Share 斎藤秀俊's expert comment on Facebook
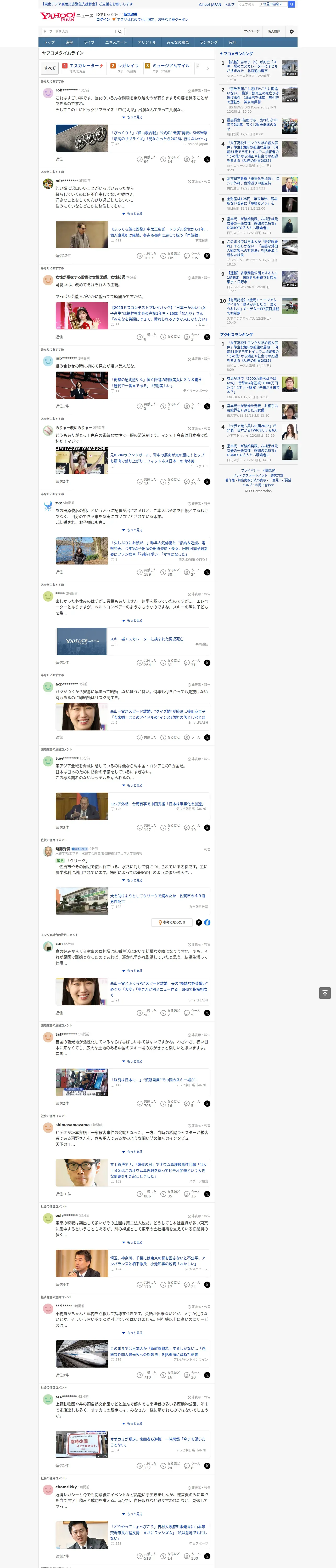Viewport: 336px width, 1568px height. 207,922
